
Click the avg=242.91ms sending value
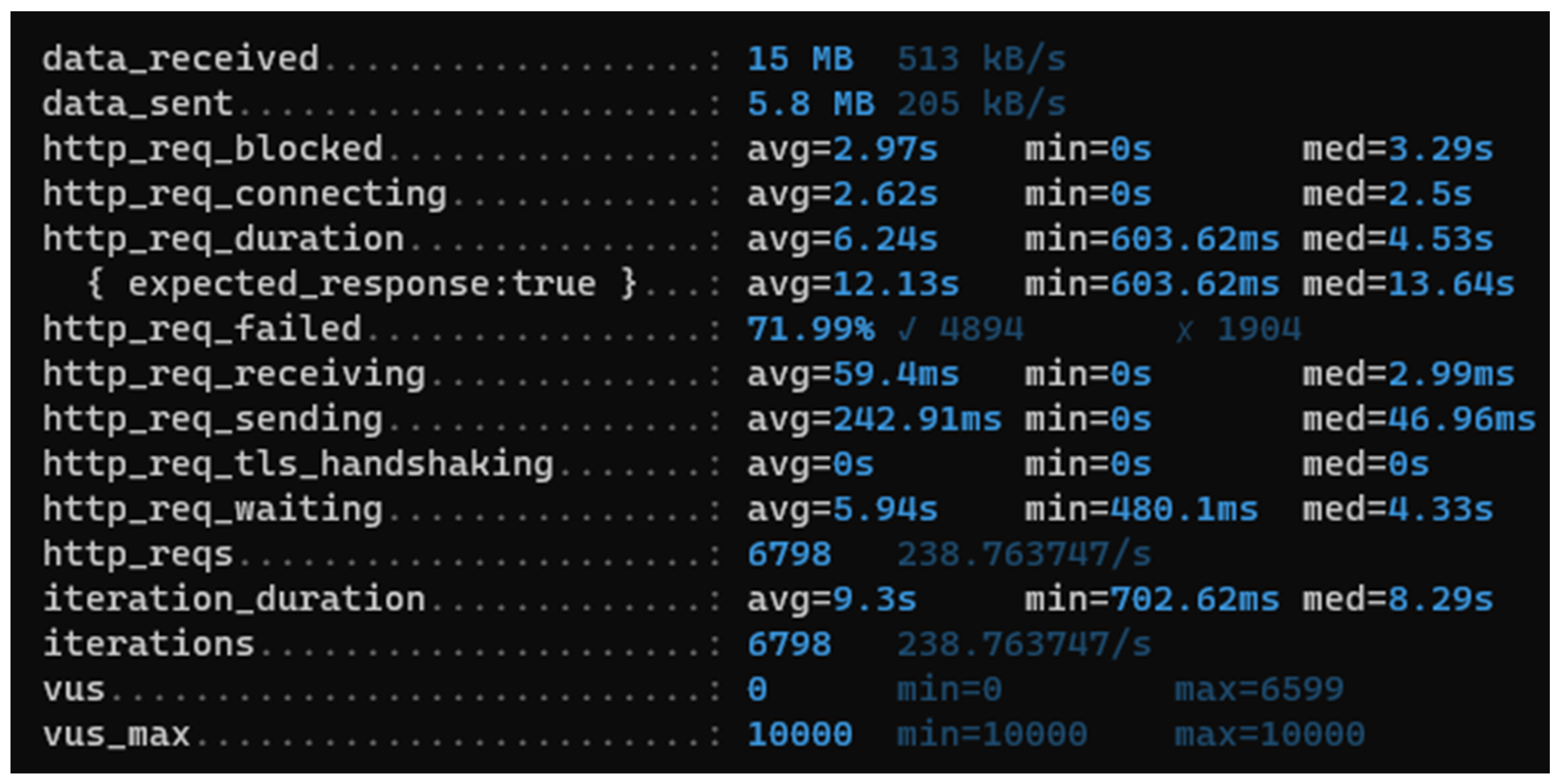coord(874,419)
